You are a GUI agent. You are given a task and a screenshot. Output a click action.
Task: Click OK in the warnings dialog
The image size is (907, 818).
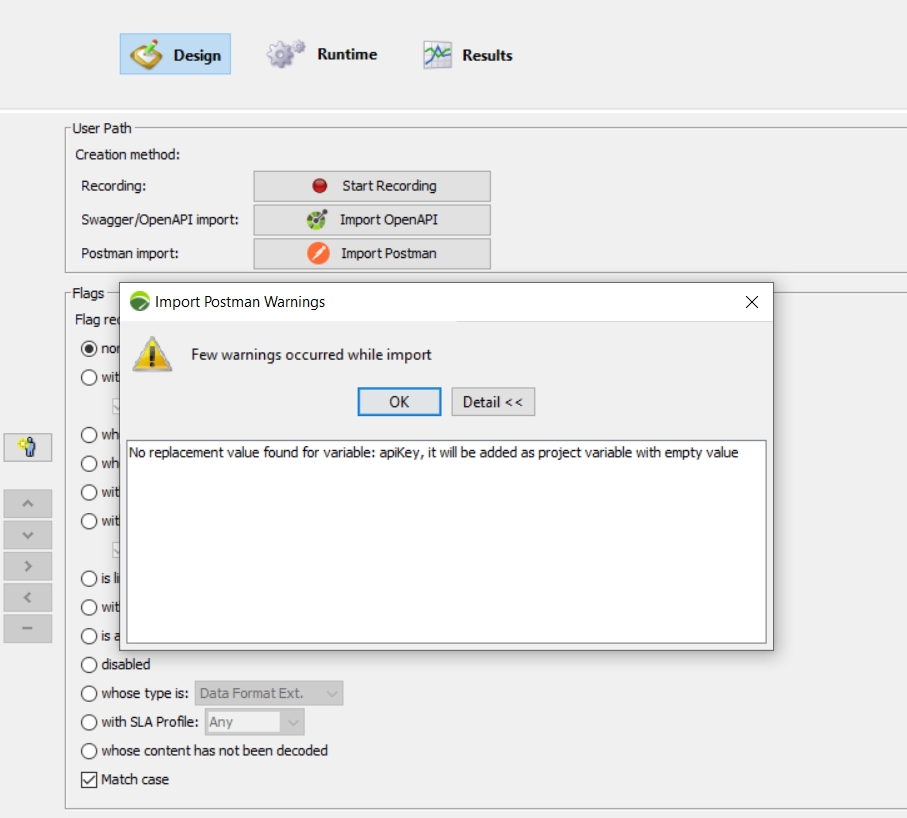coord(399,401)
